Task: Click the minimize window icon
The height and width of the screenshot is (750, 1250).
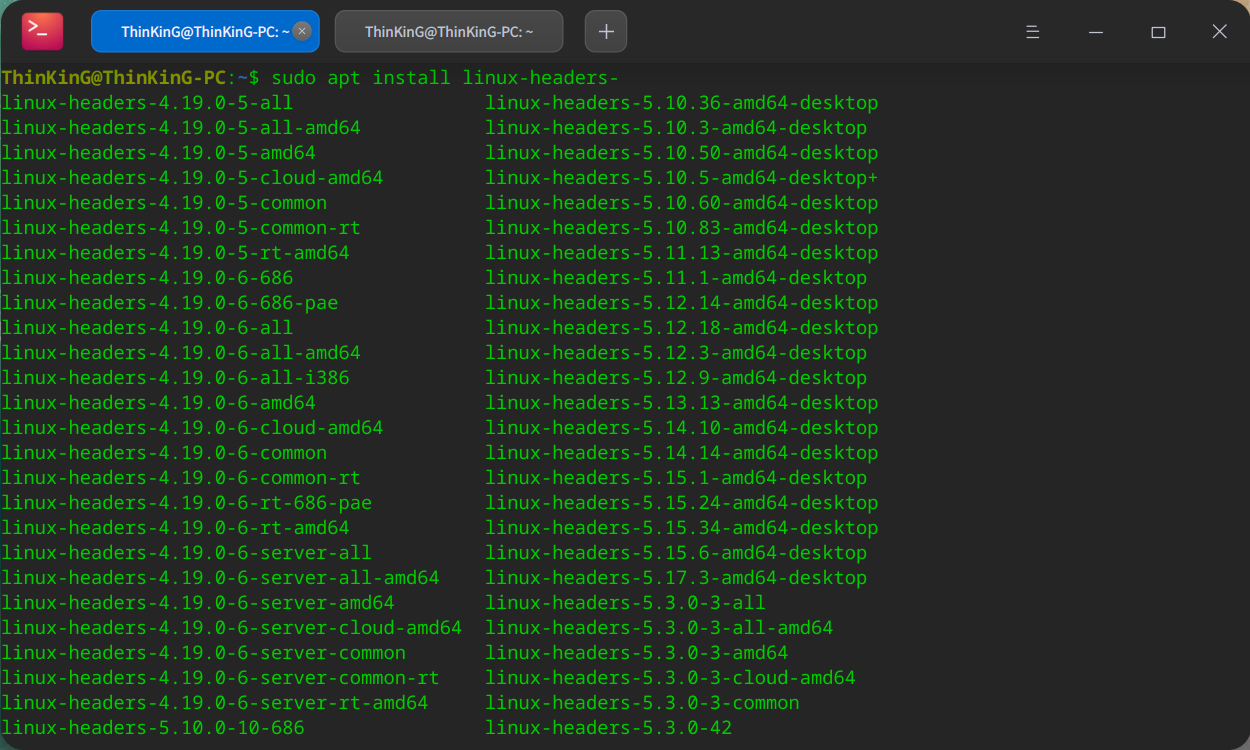Action: 1096,31
